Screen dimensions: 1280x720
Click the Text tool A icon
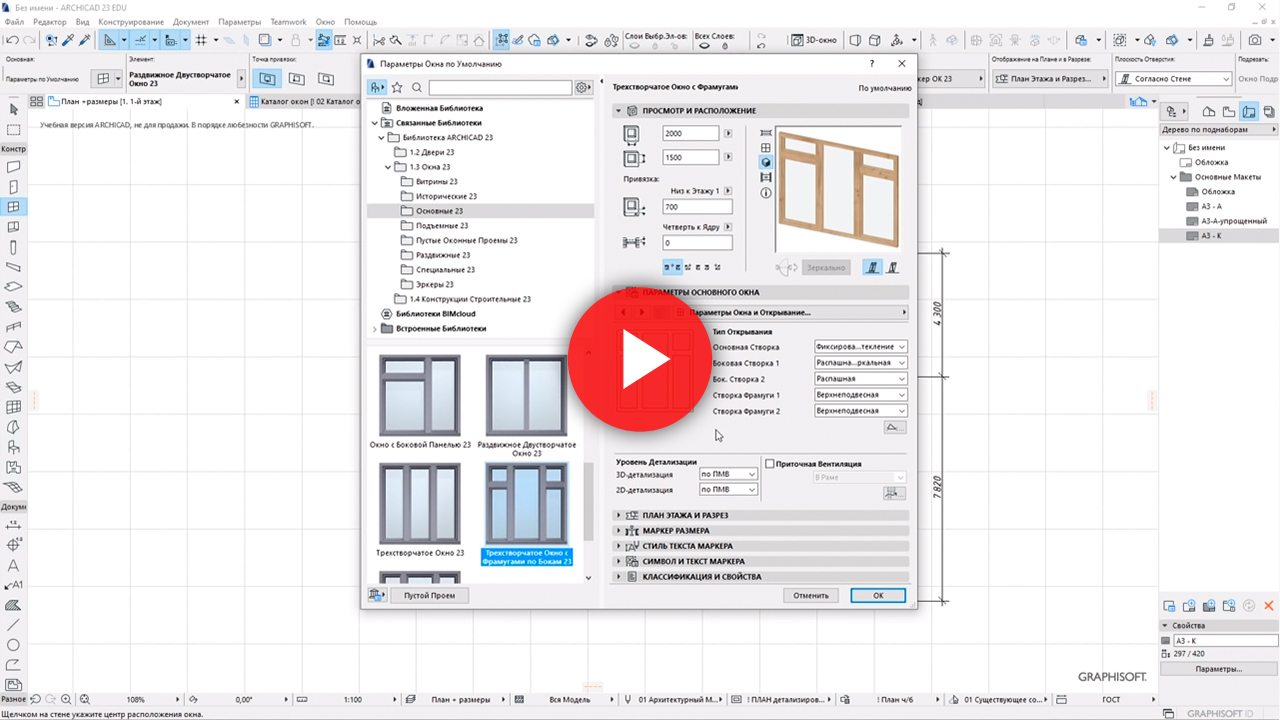(13, 565)
